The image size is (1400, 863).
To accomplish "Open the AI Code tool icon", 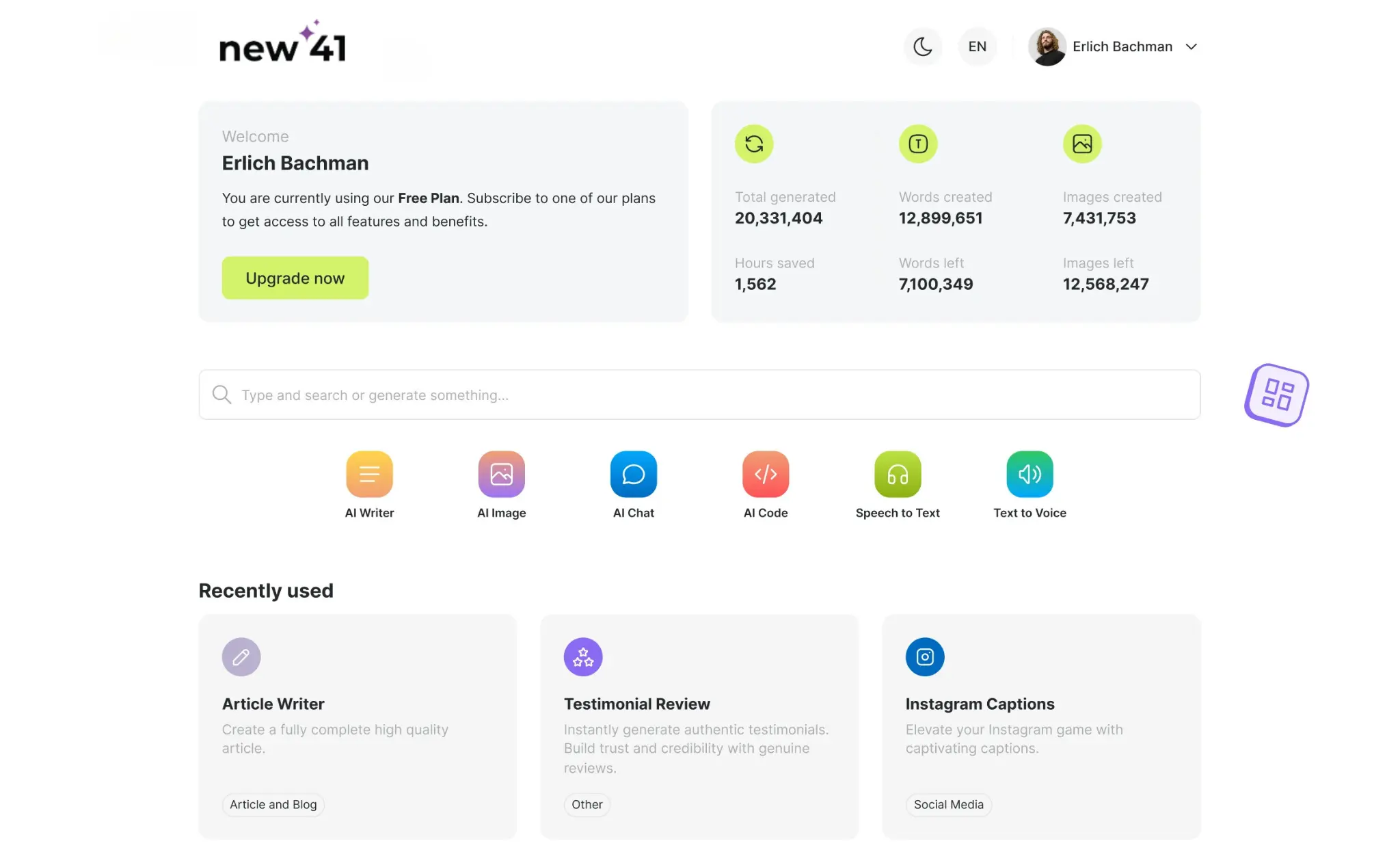I will pos(766,473).
